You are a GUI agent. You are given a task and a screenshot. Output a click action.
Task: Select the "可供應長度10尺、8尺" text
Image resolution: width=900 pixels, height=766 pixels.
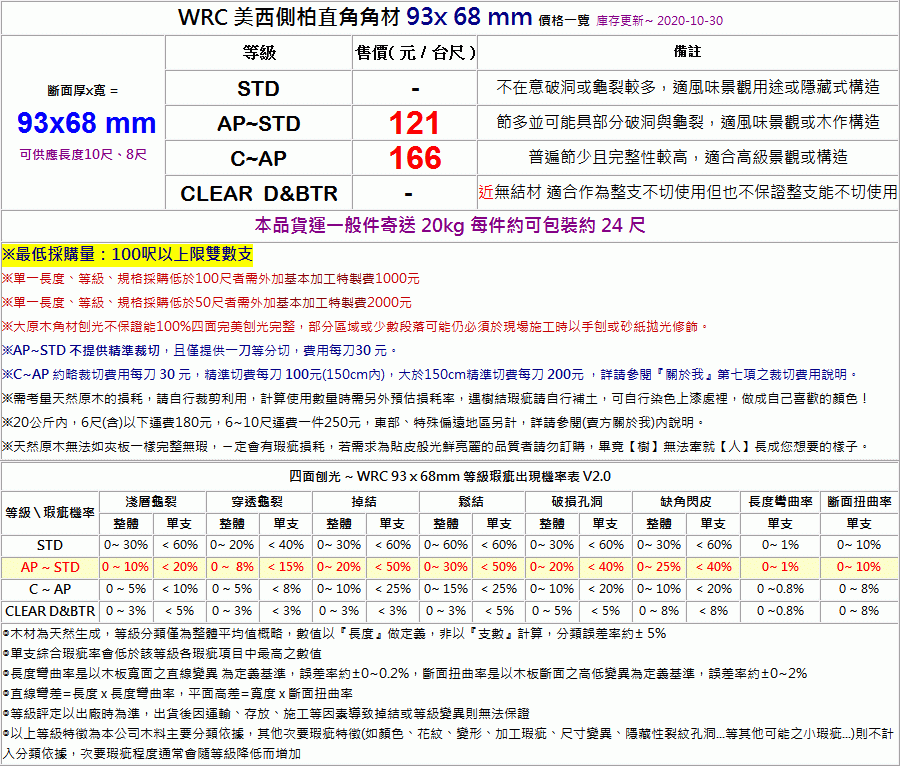pos(83,154)
